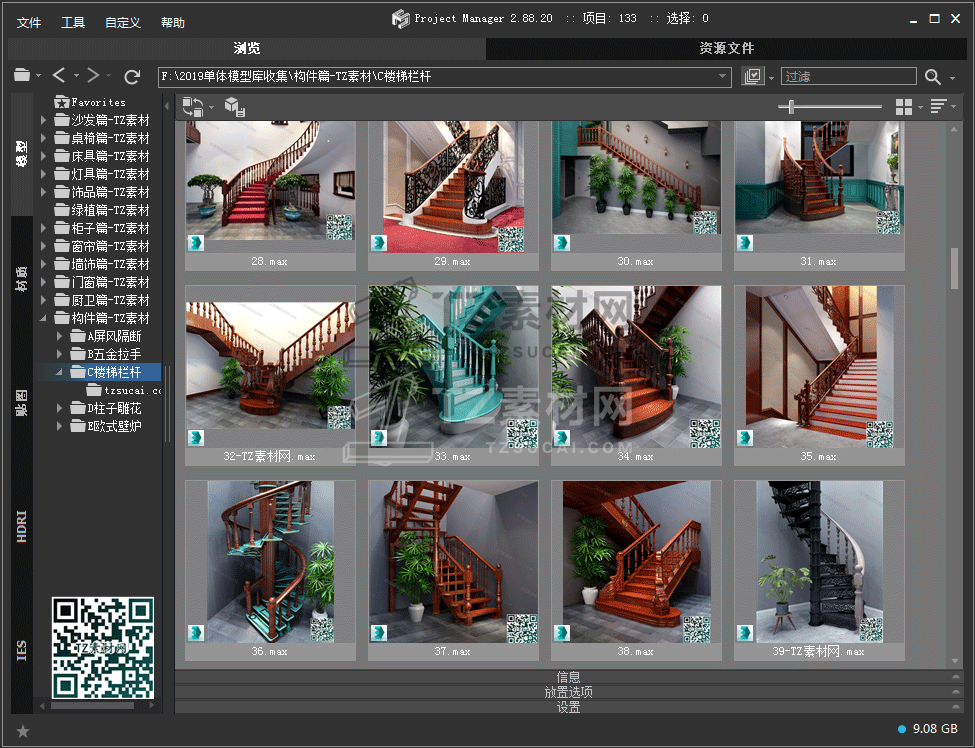Click the forward navigation arrow

coord(92,76)
